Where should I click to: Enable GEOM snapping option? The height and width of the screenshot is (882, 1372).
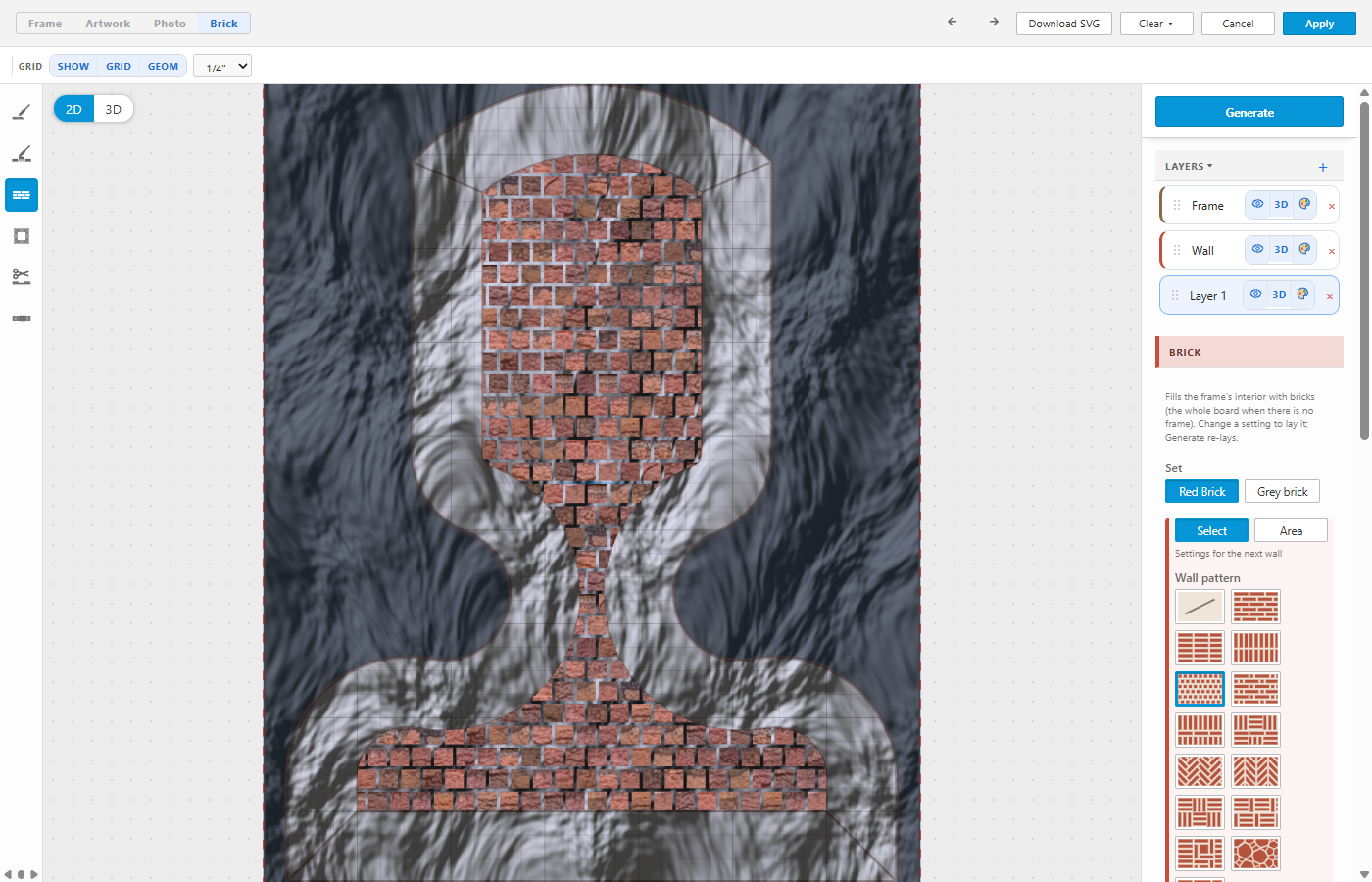point(163,67)
